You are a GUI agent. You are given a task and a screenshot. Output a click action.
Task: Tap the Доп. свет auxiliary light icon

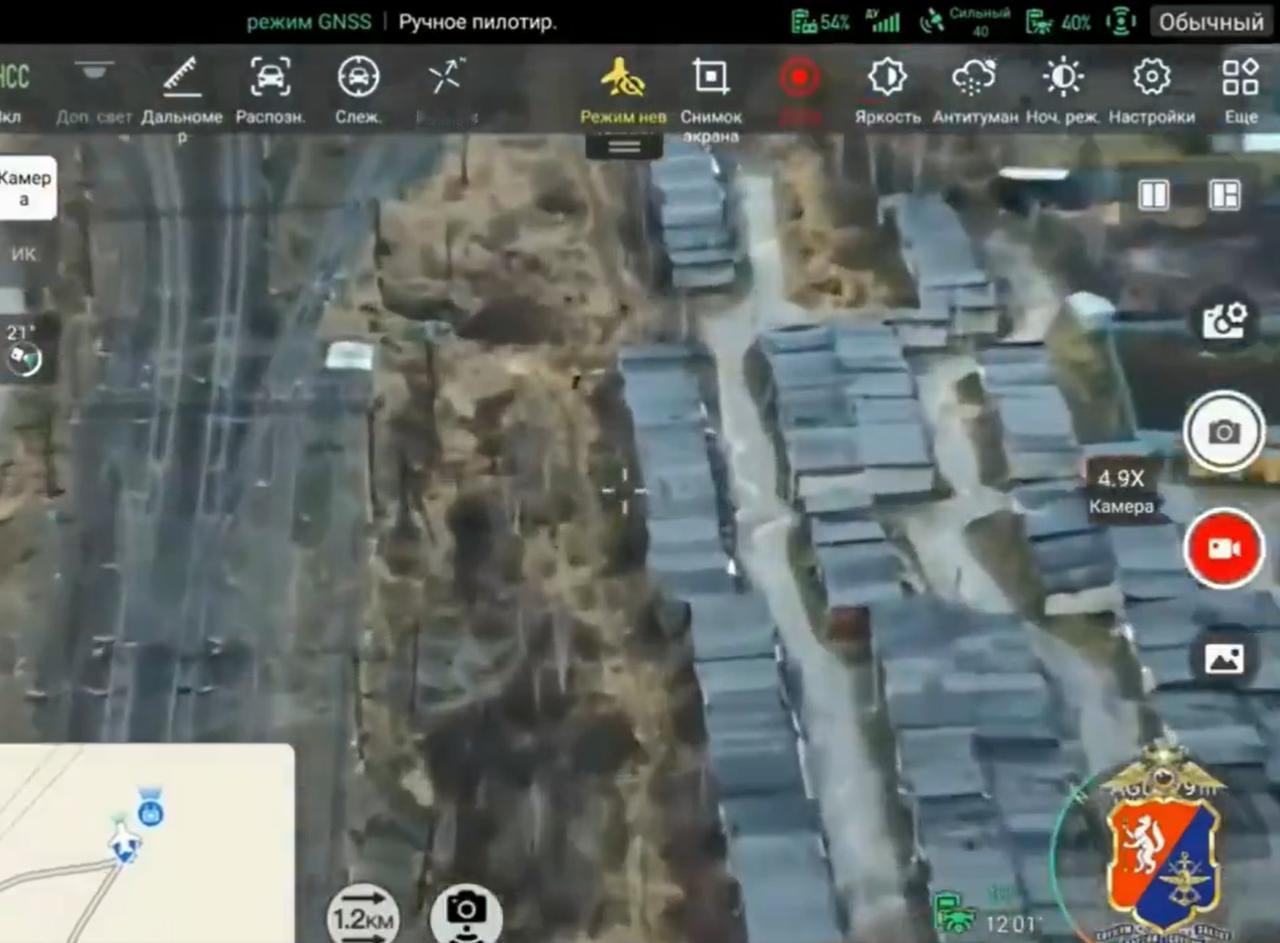(x=94, y=92)
